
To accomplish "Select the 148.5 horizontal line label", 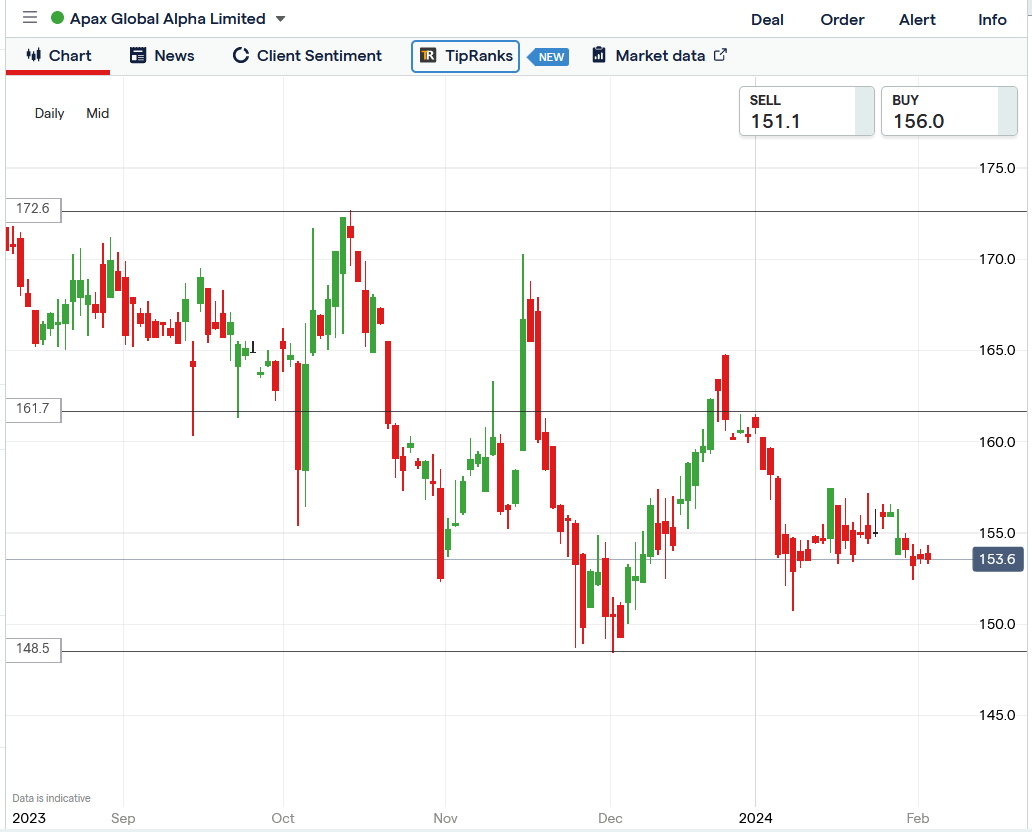I will pos(33,650).
